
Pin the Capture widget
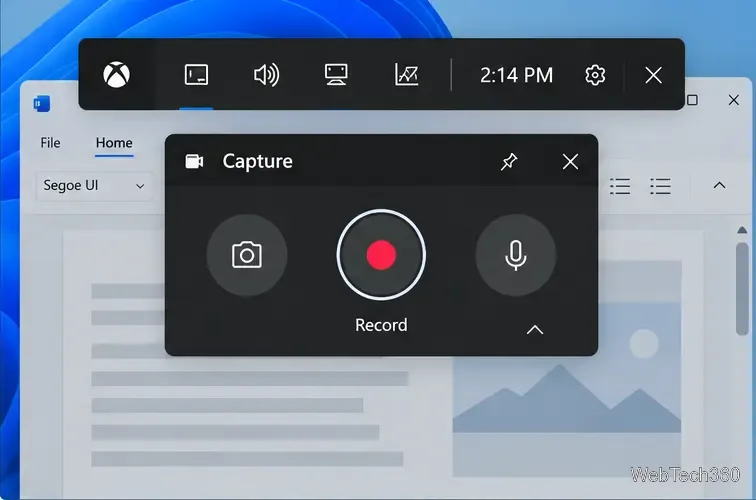[509, 162]
